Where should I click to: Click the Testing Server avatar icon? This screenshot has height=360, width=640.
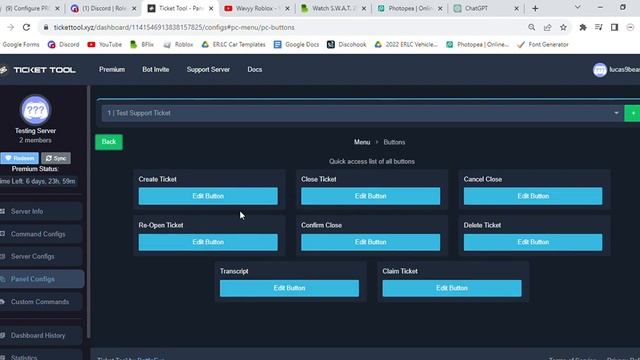[36, 110]
